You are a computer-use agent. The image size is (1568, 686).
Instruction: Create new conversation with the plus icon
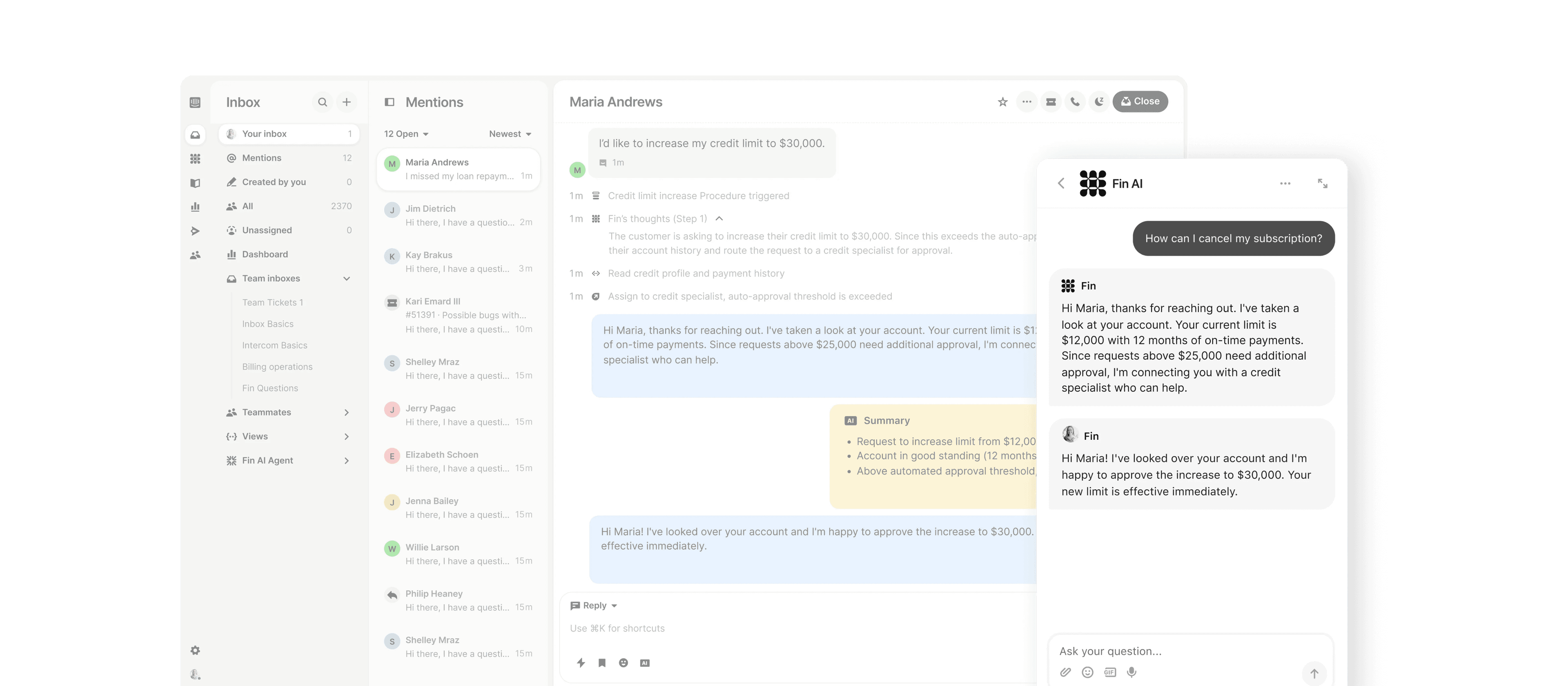346,102
